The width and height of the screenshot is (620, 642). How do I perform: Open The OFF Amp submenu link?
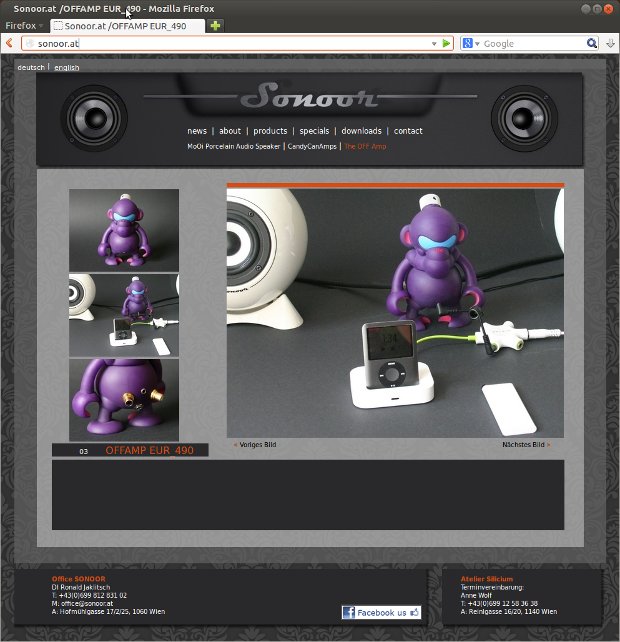[365, 146]
